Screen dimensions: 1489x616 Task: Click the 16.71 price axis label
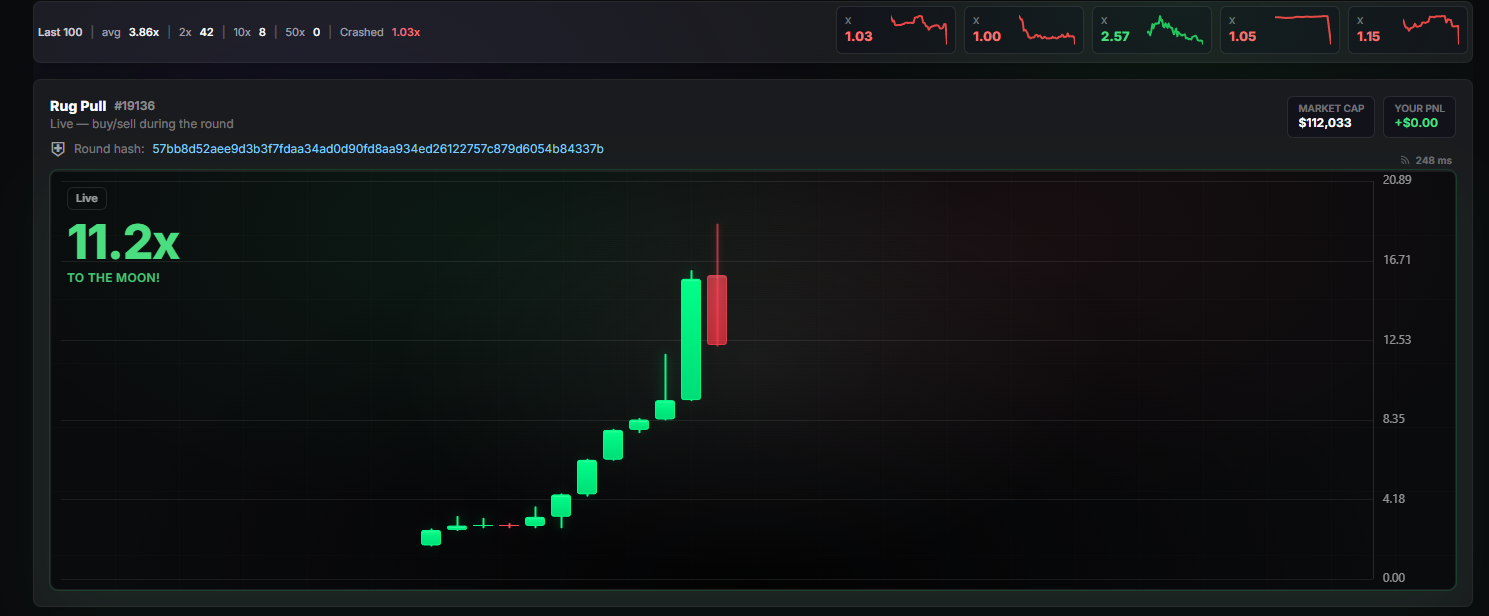pos(1396,260)
